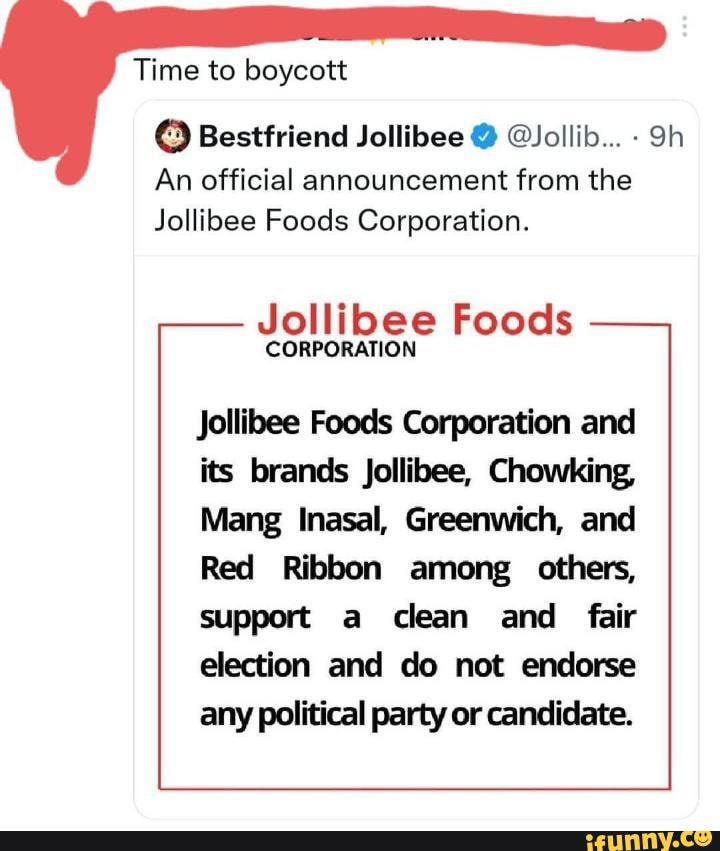Click the red border of announcement box

(415, 788)
